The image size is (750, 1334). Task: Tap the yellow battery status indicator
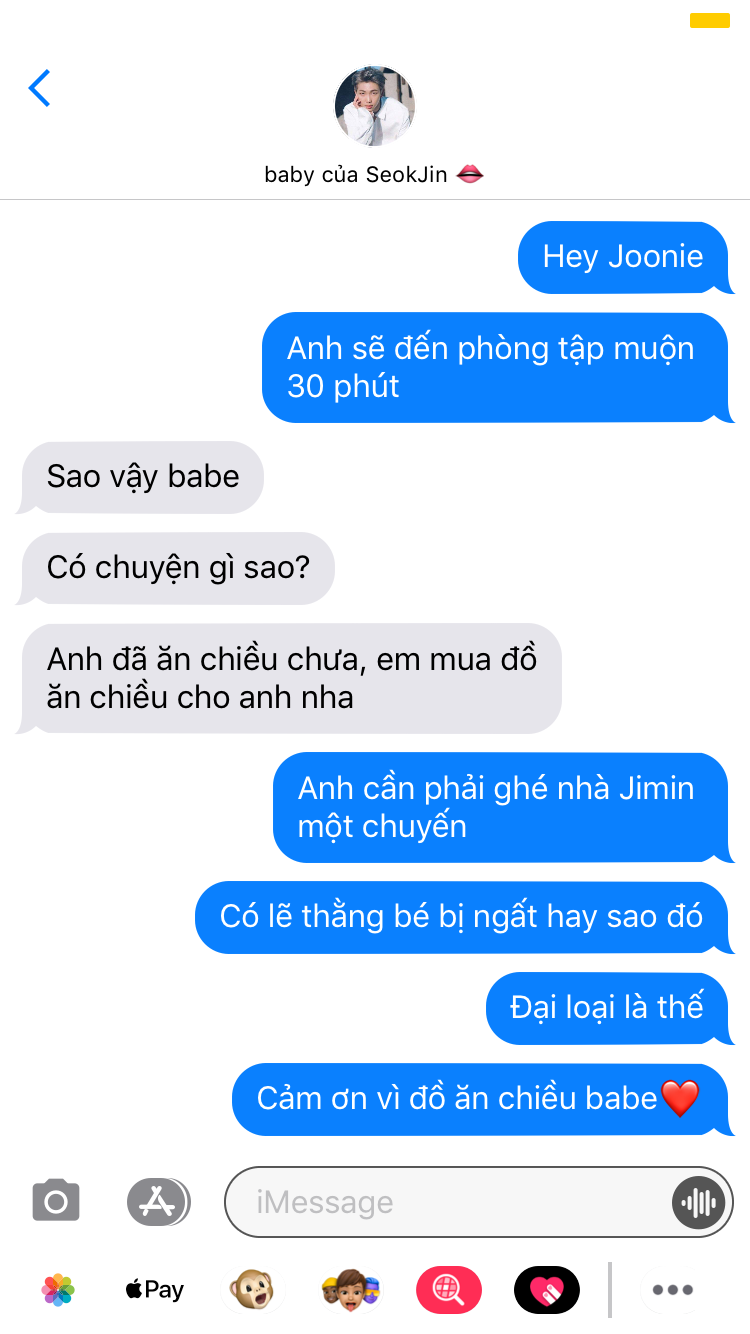tap(710, 20)
